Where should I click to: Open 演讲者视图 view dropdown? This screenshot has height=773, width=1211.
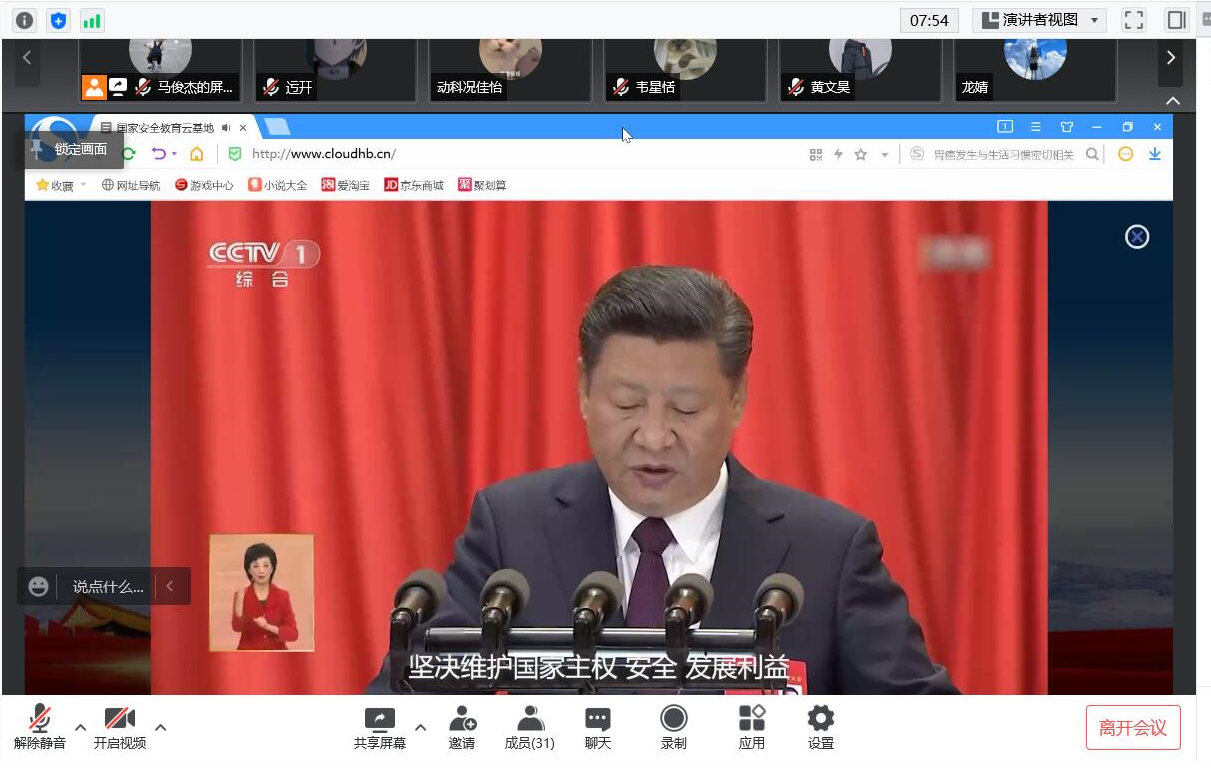pyautogui.click(x=1039, y=20)
